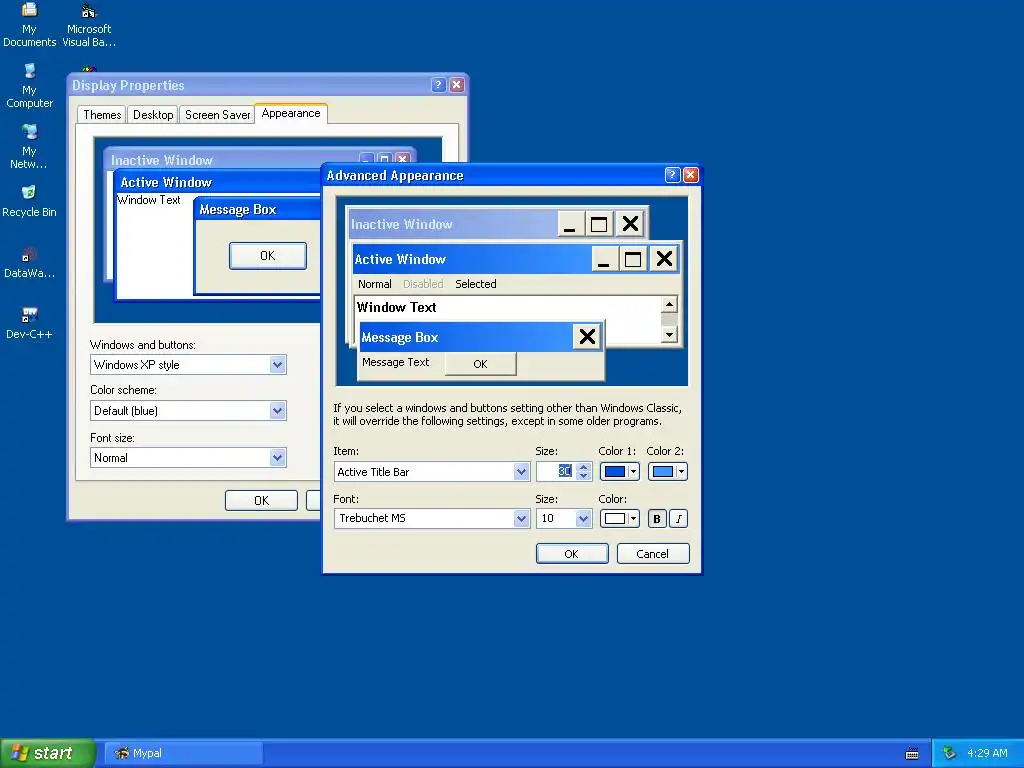Click OK button in preview Message Box
Image resolution: width=1024 pixels, height=768 pixels.
(x=481, y=364)
